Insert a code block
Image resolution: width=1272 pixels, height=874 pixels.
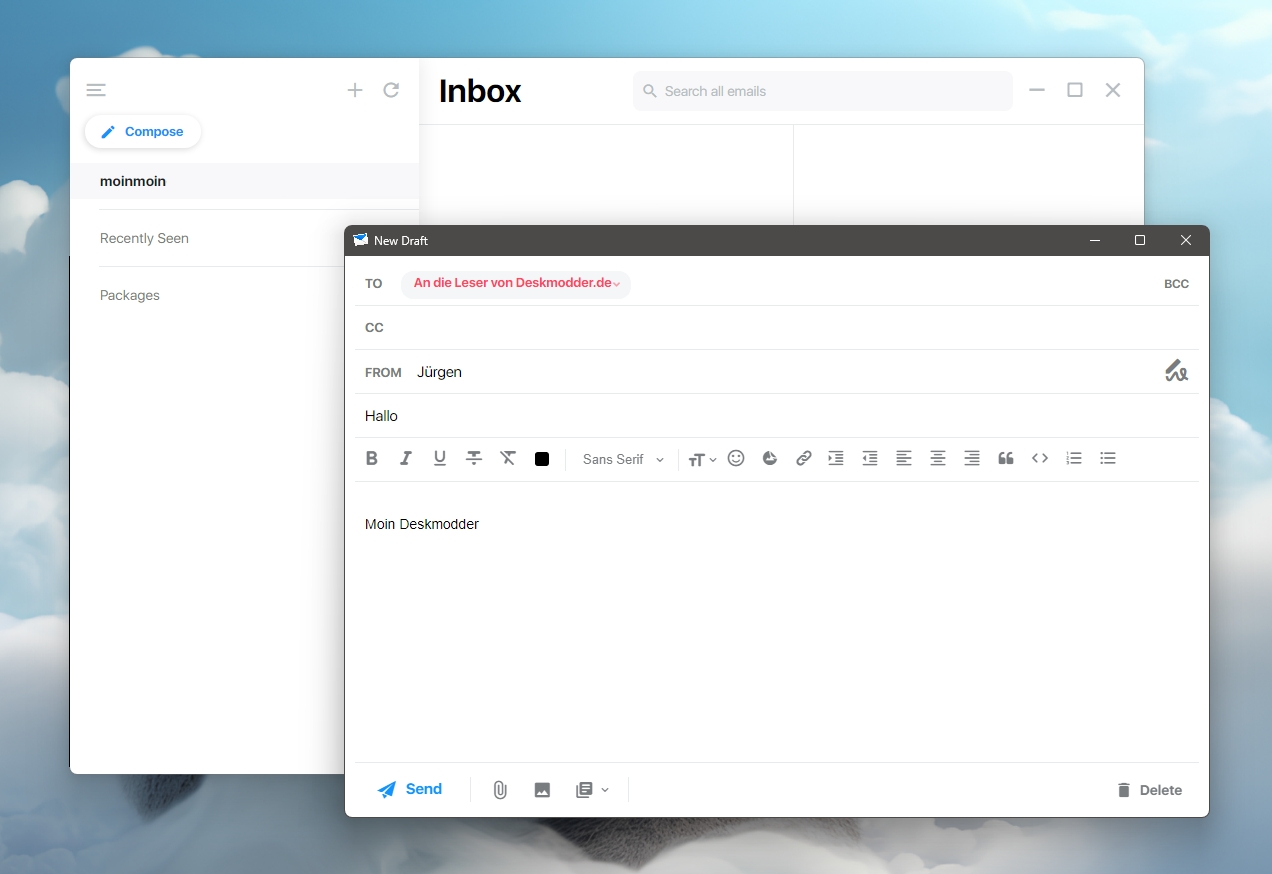(x=1040, y=458)
